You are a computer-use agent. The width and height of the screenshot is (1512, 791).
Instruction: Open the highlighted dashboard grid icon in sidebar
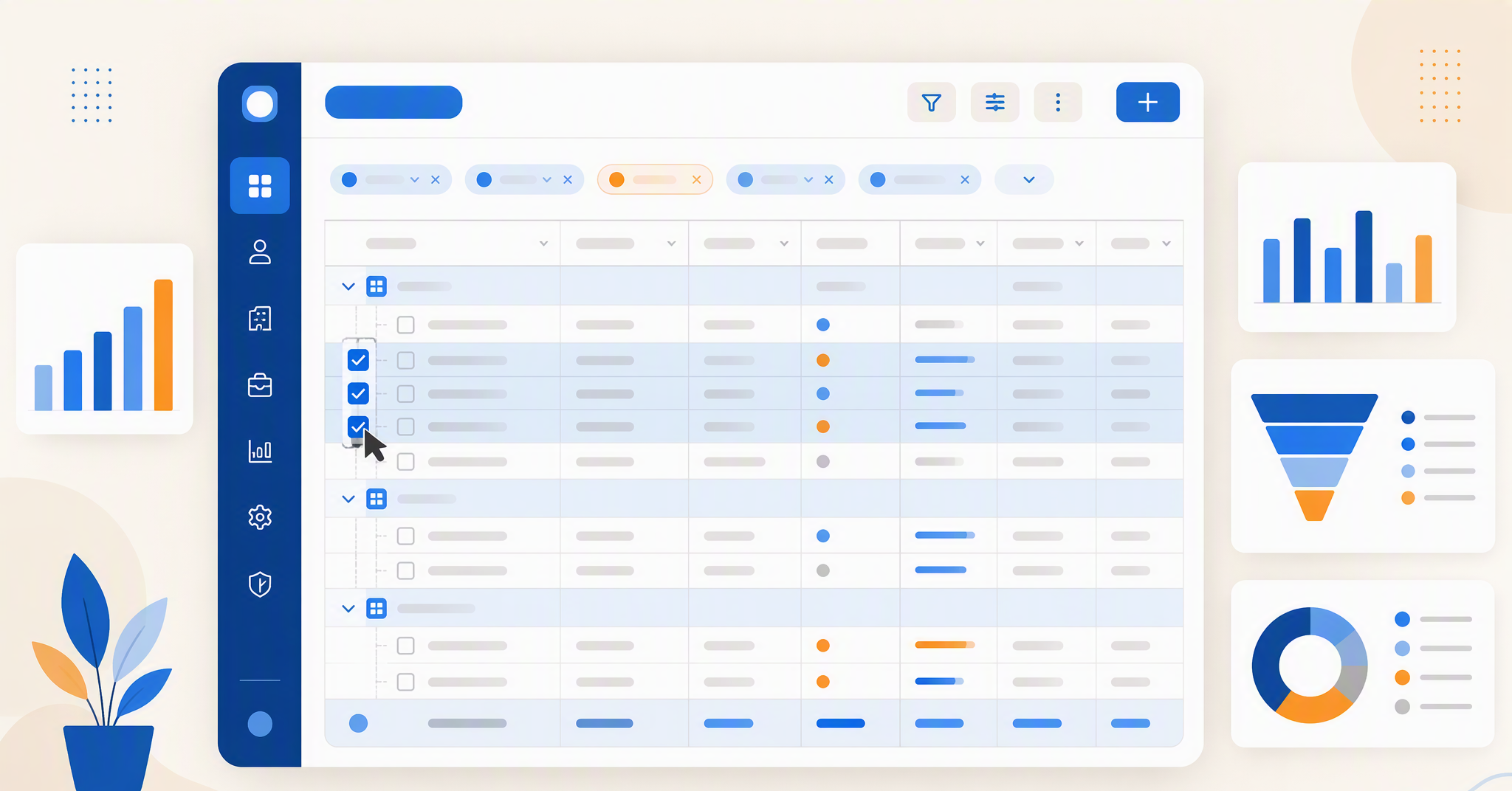[260, 186]
